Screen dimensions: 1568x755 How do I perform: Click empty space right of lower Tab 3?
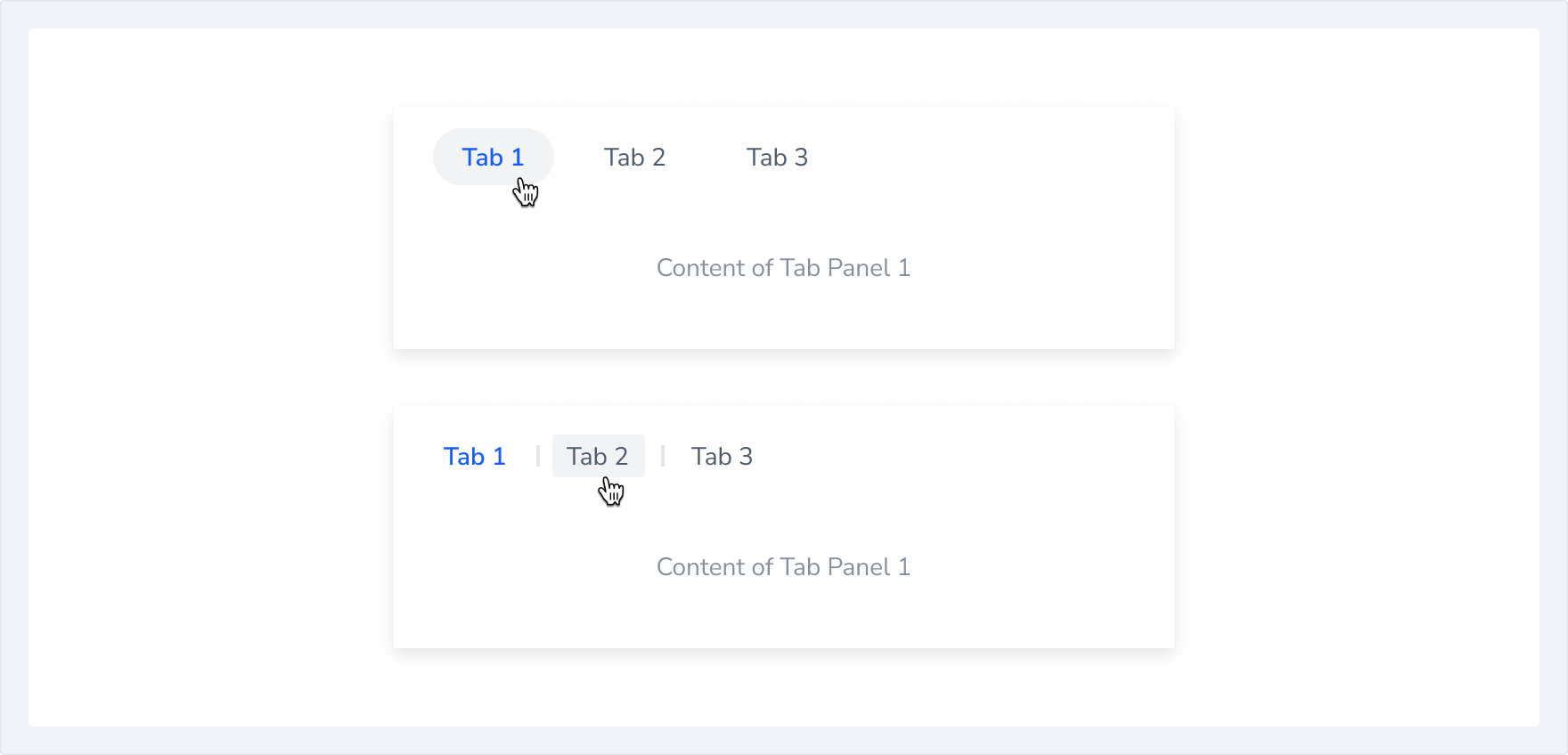[962, 457]
